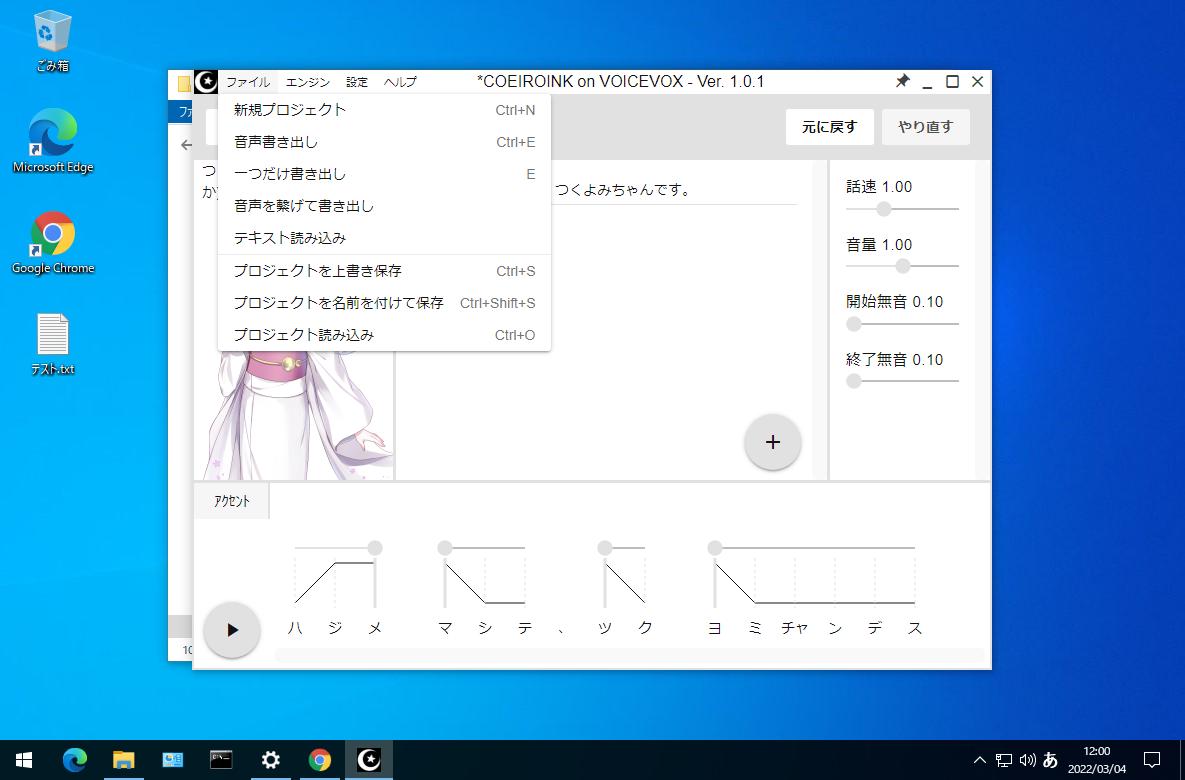Show hidden system tray icons
Image resolution: width=1185 pixels, height=780 pixels.
pos(979,760)
